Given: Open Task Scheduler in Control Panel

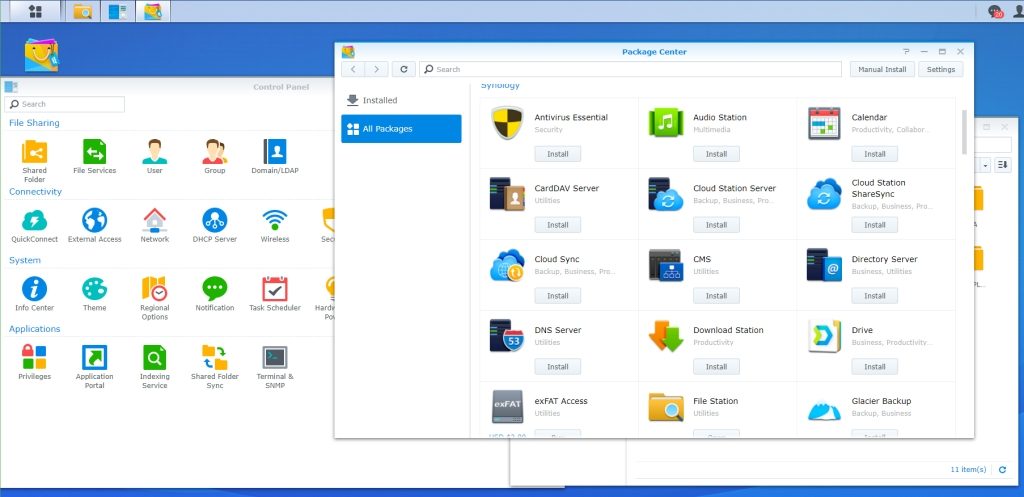Looking at the screenshot, I should click(x=274, y=290).
